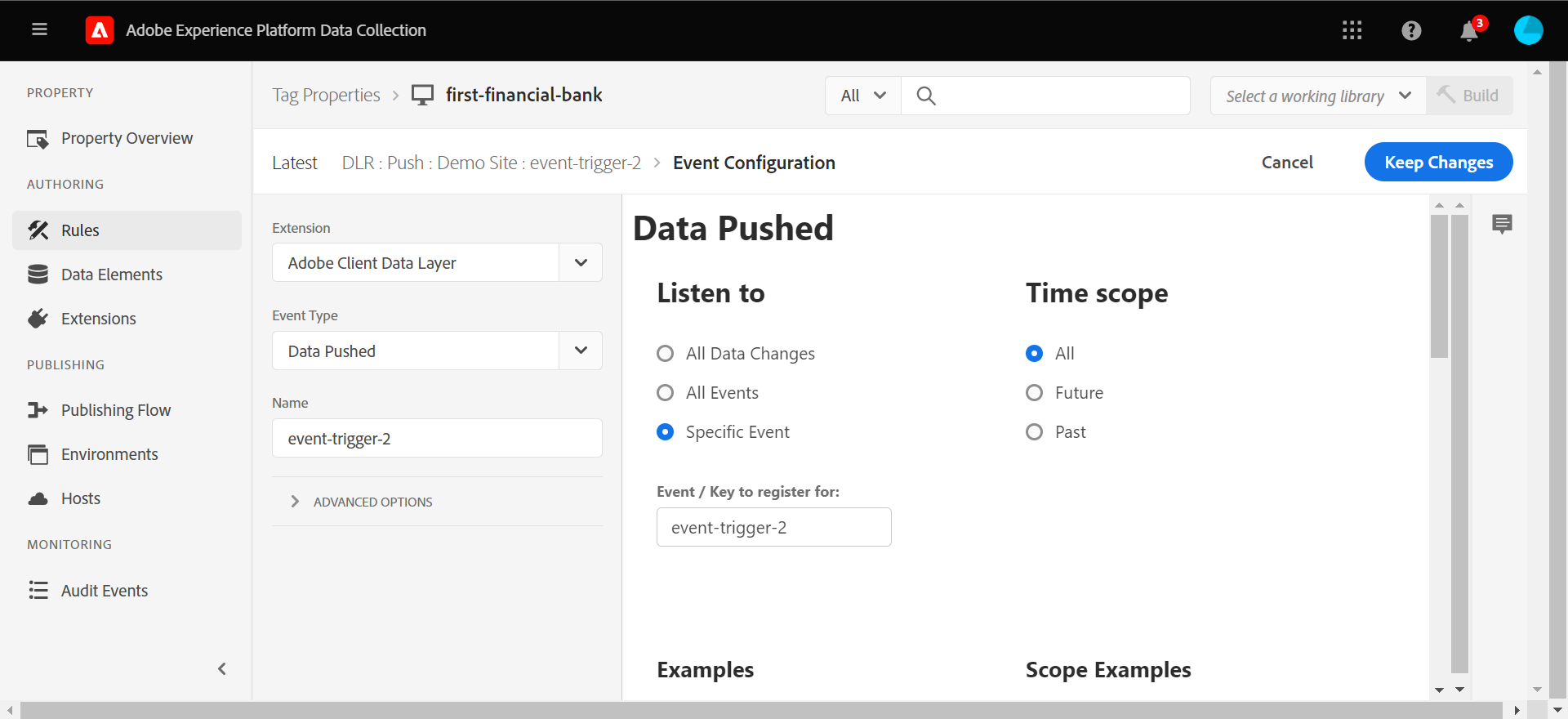Open Extensions in the sidebar
The height and width of the screenshot is (719, 1568).
127,319
